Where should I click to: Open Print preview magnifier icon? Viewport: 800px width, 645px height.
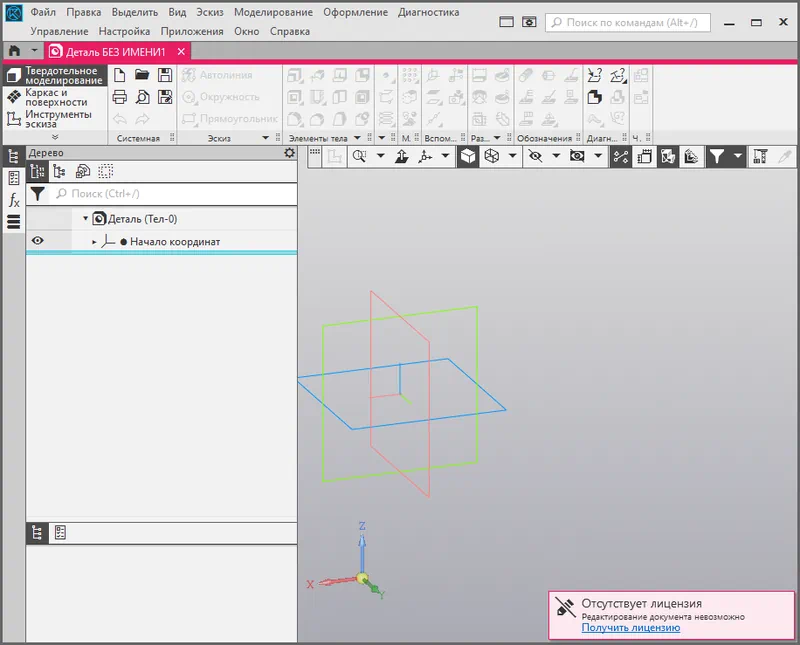[x=142, y=97]
